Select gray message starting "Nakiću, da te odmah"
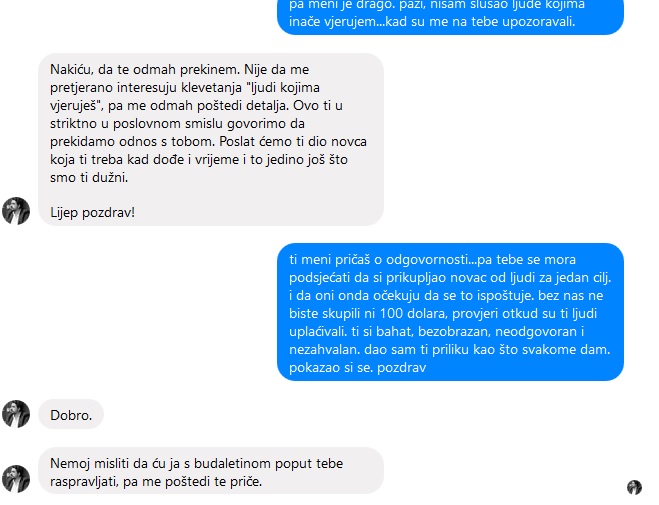659x505 pixels. pos(211,139)
